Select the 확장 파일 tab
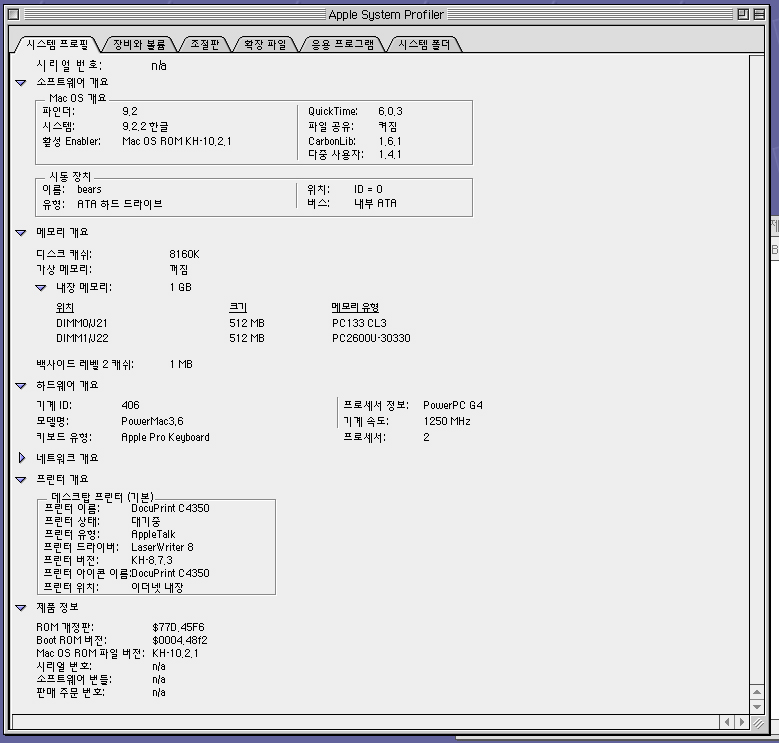This screenshot has width=779, height=743. (265, 45)
